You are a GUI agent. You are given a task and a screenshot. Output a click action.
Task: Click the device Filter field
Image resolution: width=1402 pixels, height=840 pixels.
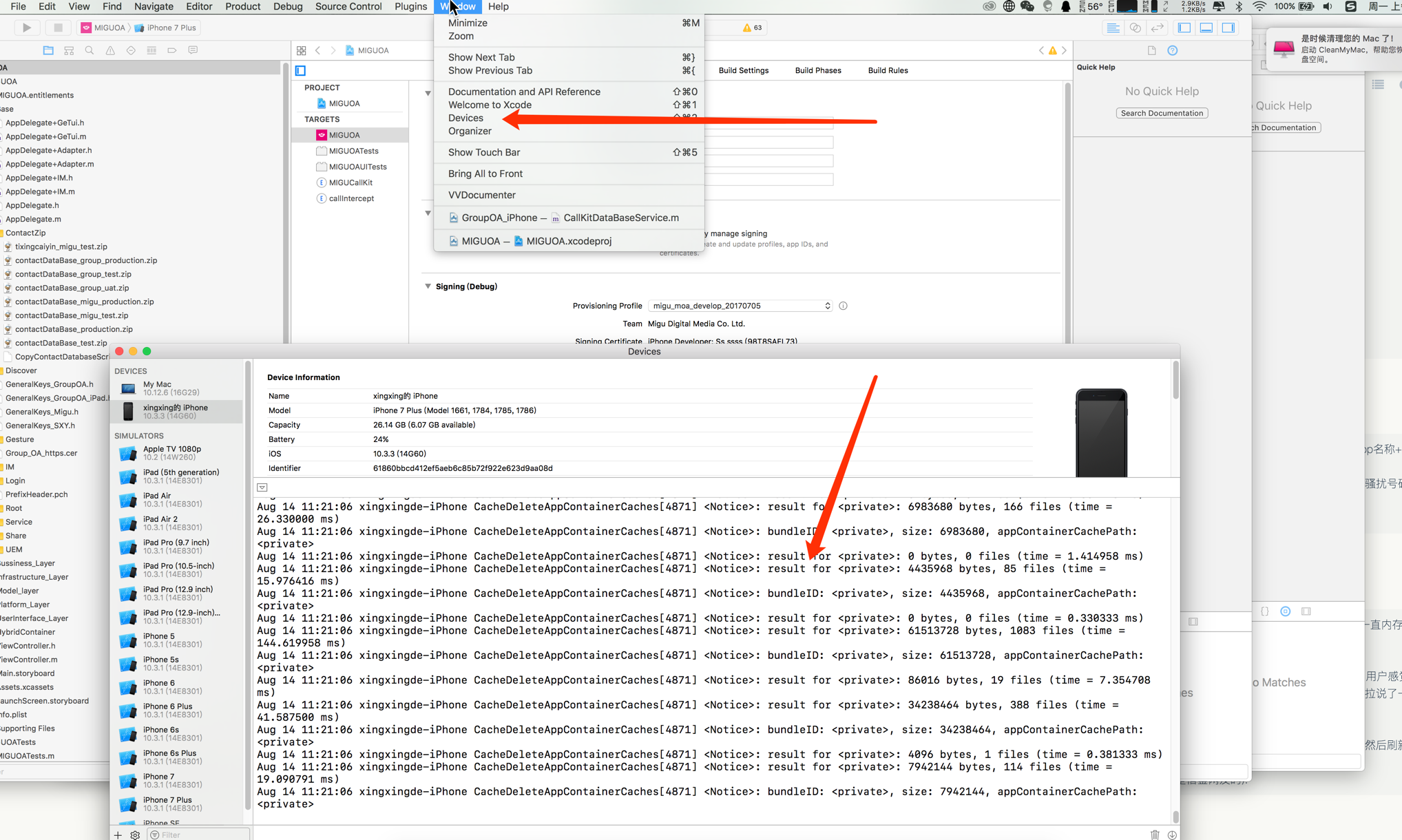click(199, 834)
